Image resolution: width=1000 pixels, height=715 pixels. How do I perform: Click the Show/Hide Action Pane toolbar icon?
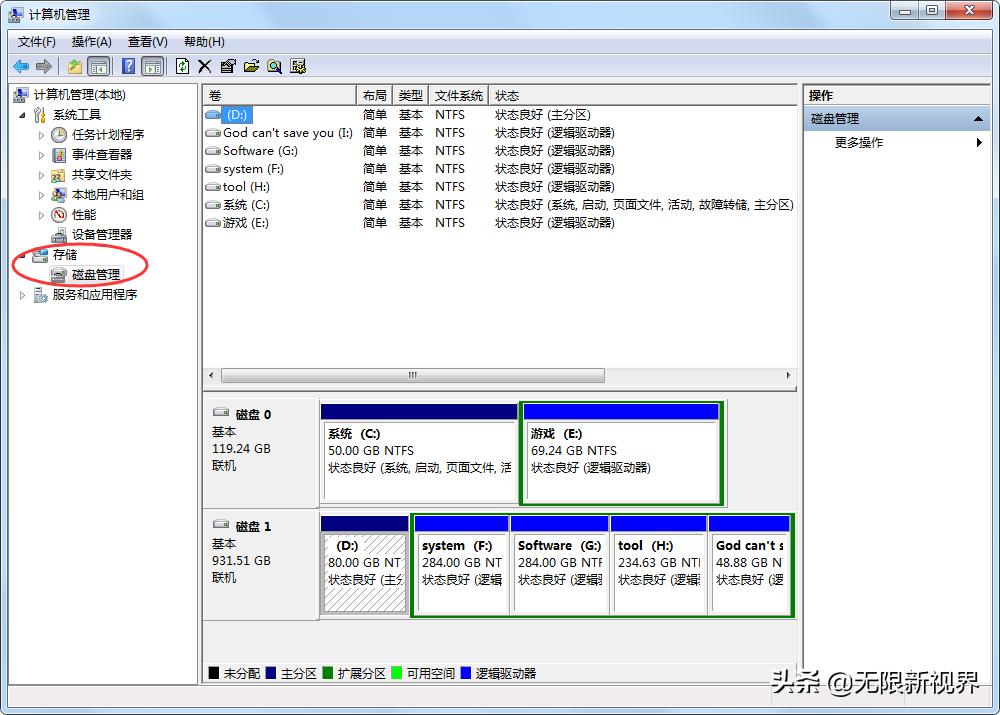tap(153, 66)
